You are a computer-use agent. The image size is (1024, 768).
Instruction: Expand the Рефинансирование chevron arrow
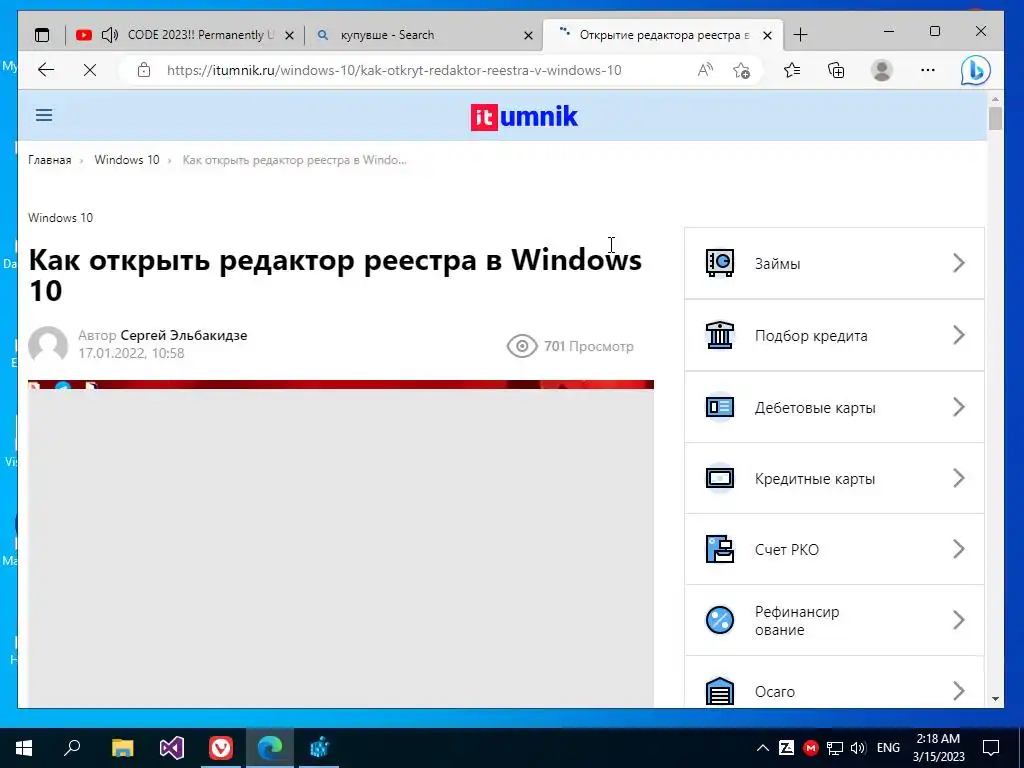pyautogui.click(x=959, y=620)
